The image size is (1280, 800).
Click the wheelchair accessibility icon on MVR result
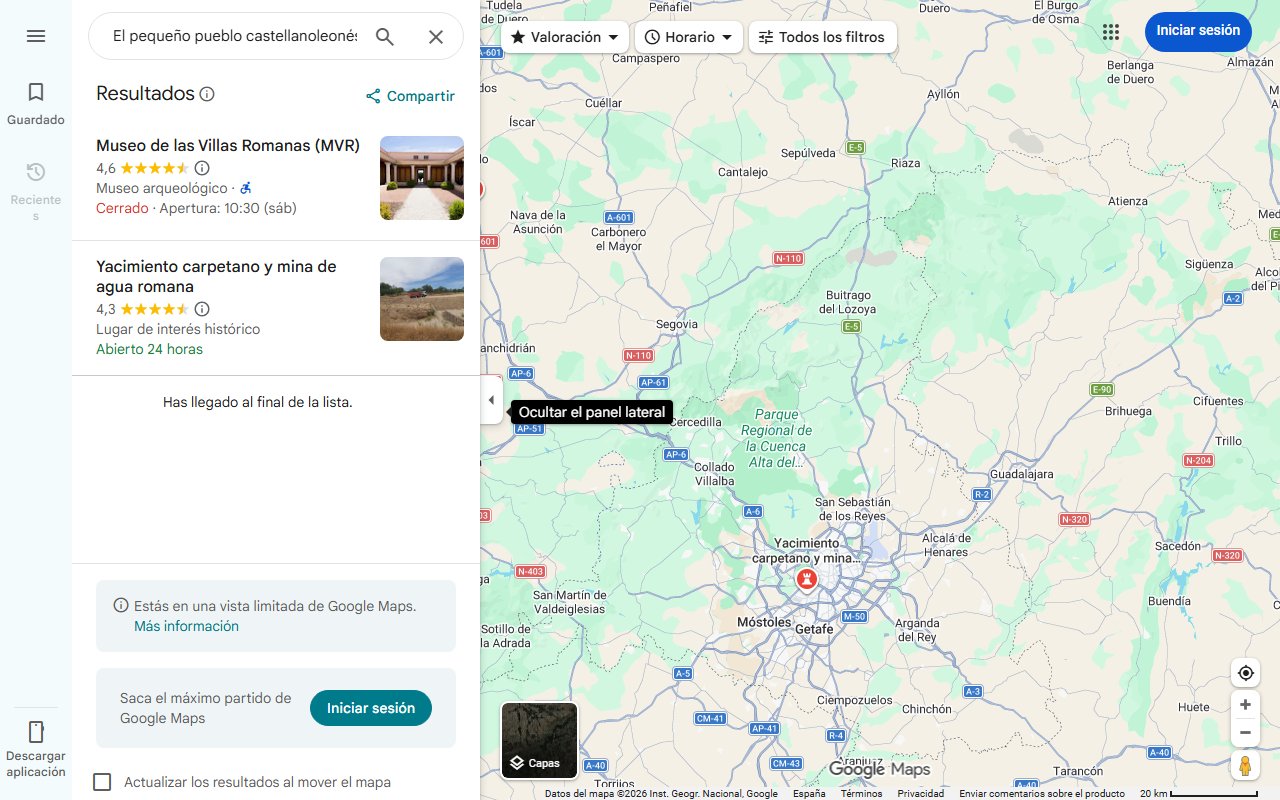[244, 187]
